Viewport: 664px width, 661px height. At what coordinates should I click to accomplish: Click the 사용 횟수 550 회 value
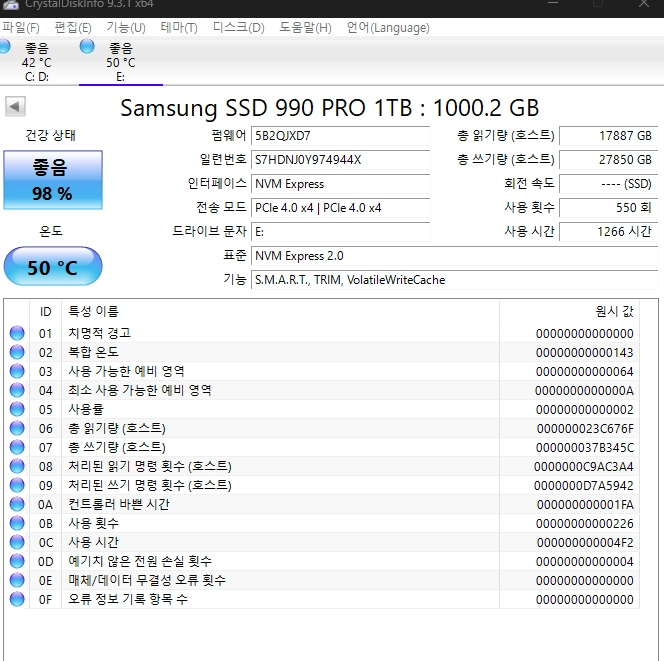pyautogui.click(x=609, y=208)
